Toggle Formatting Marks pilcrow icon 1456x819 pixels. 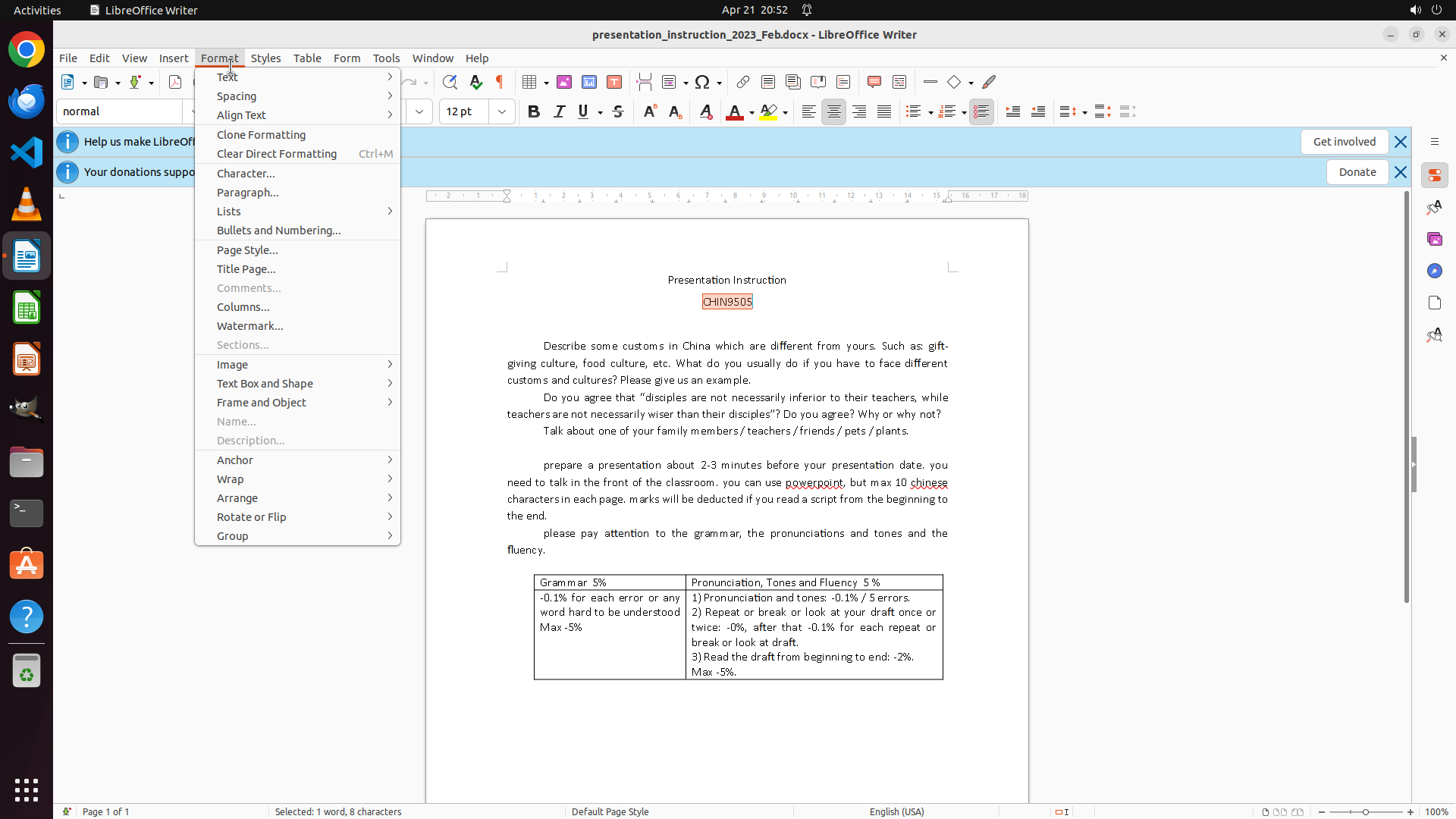tap(500, 82)
